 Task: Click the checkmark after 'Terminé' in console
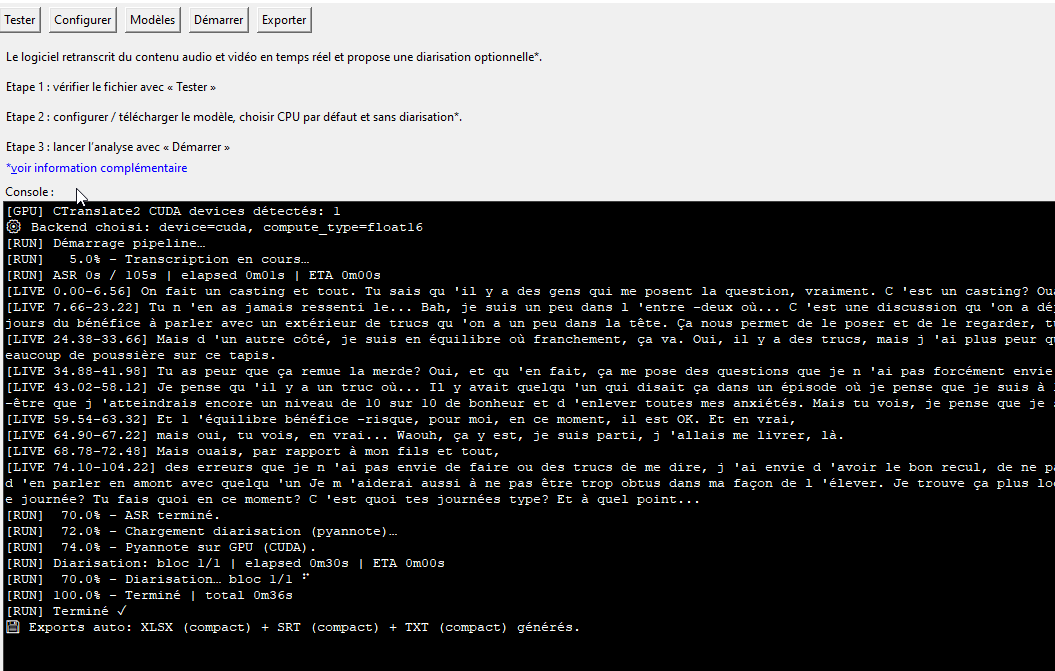[x=121, y=611]
